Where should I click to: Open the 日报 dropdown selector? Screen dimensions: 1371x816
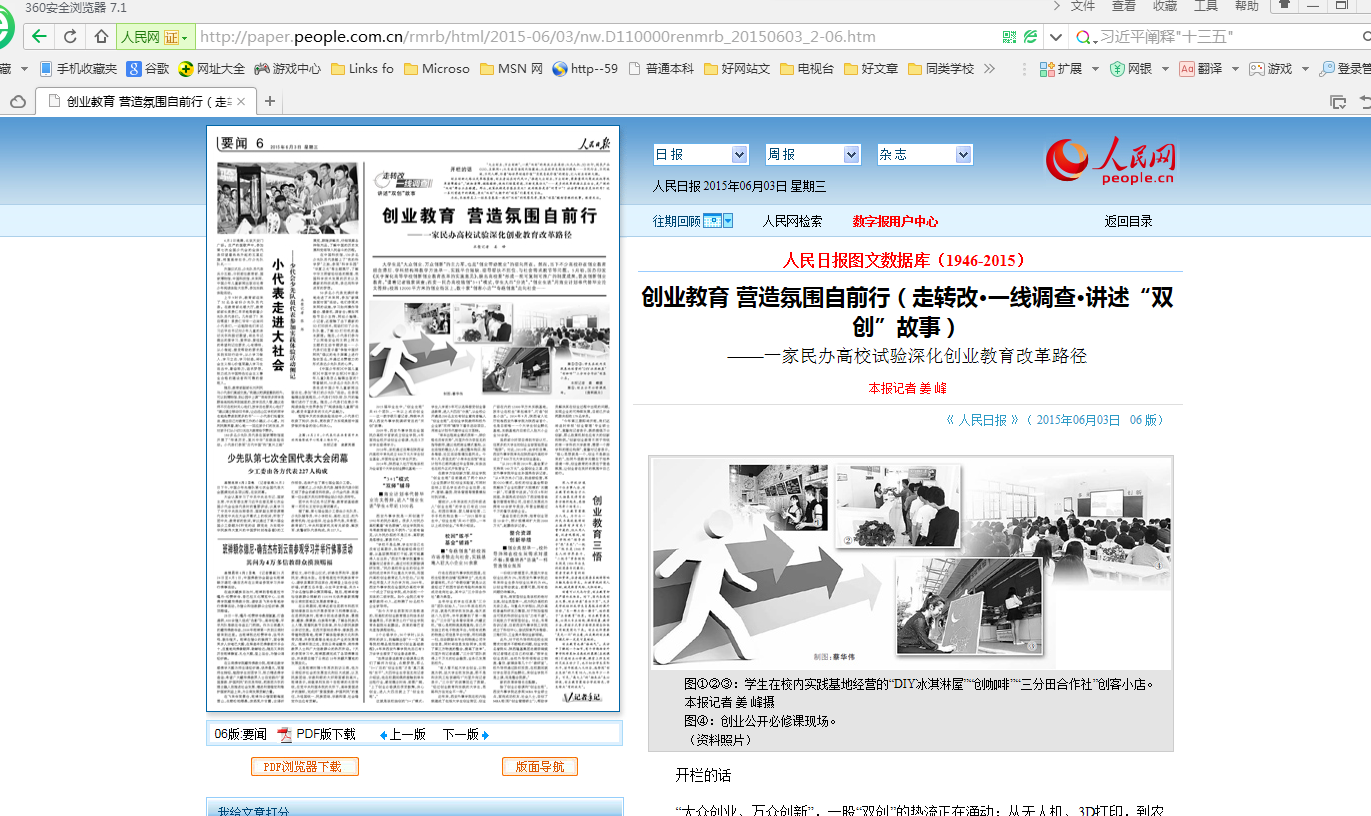click(x=700, y=154)
